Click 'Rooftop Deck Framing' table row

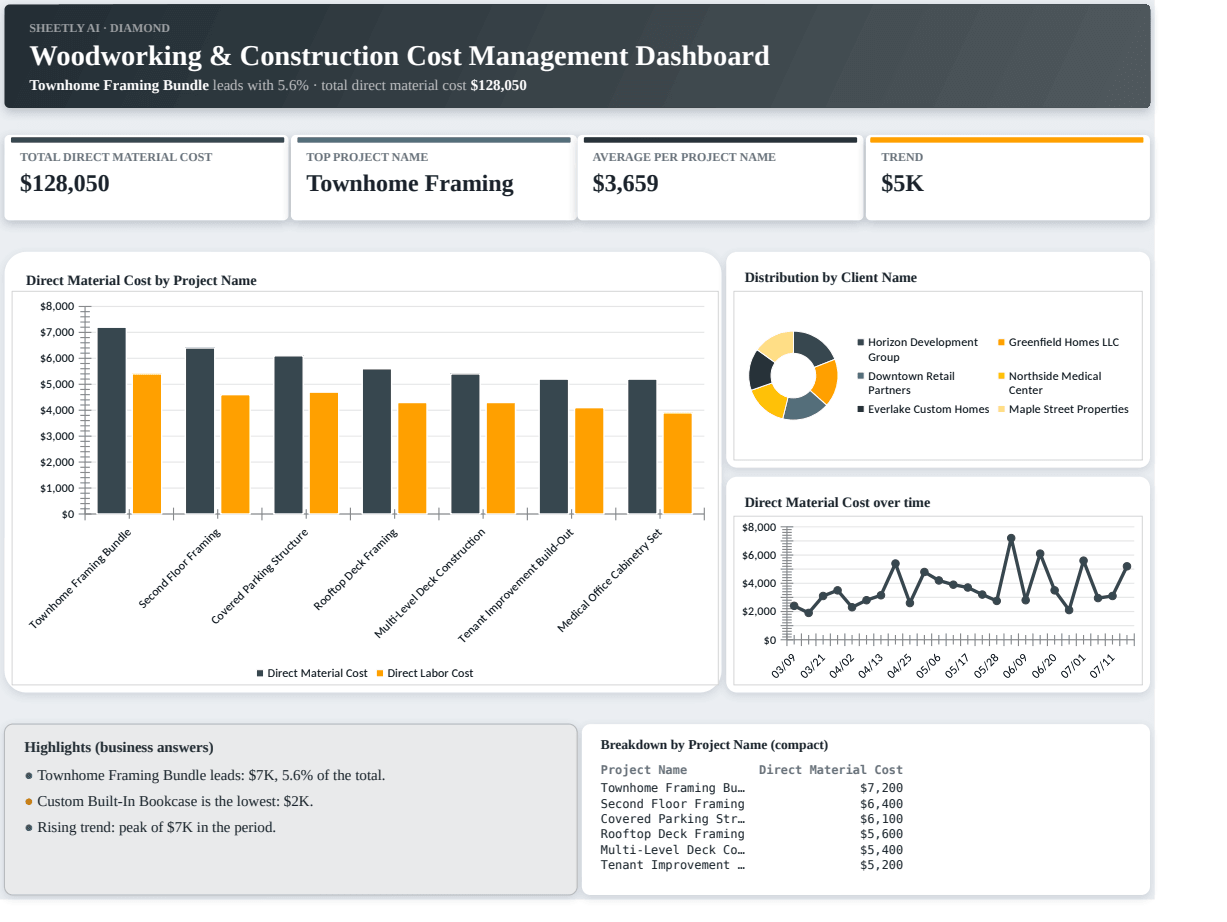click(x=752, y=834)
